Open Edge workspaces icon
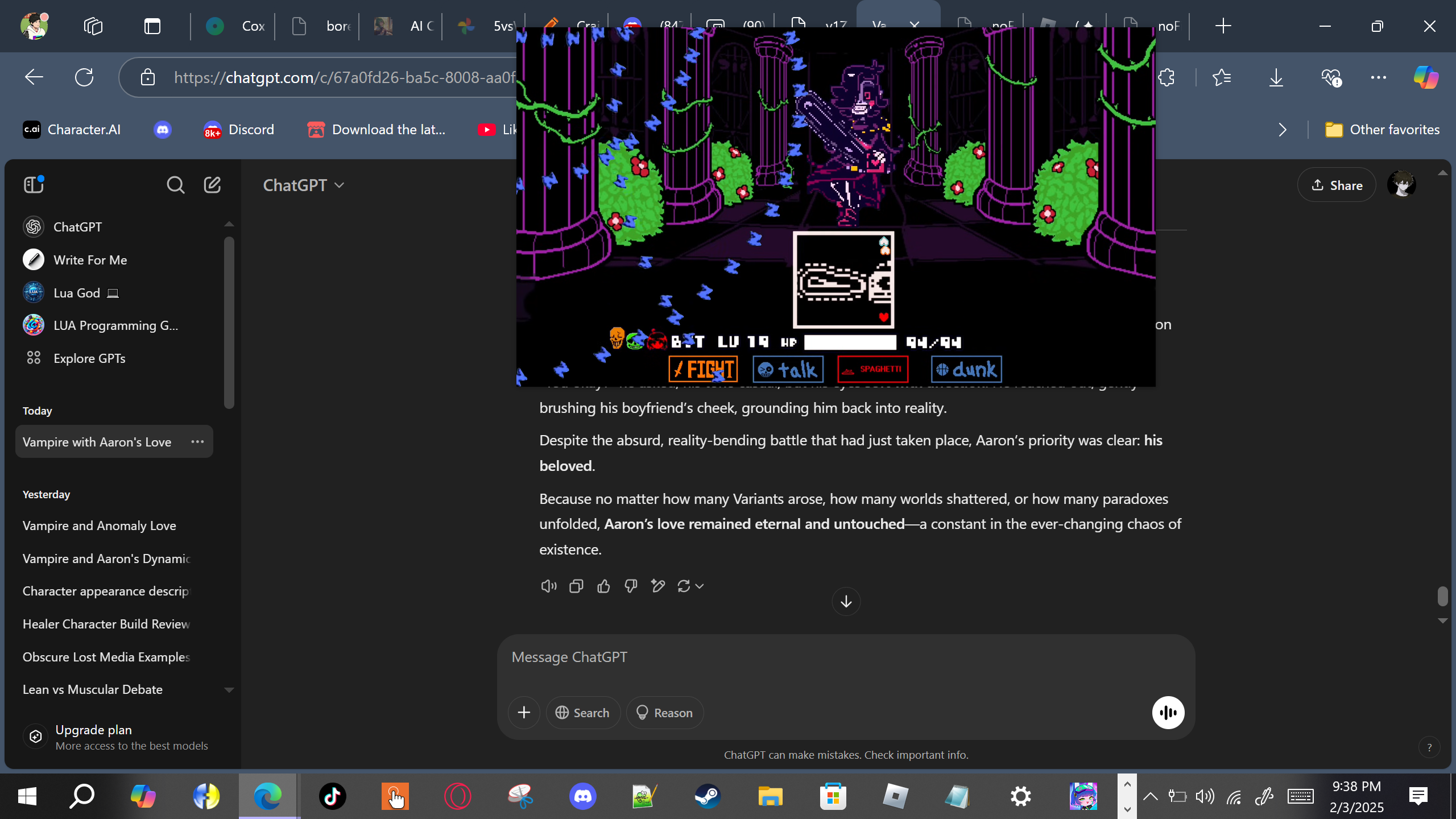The image size is (1456, 819). click(x=93, y=26)
